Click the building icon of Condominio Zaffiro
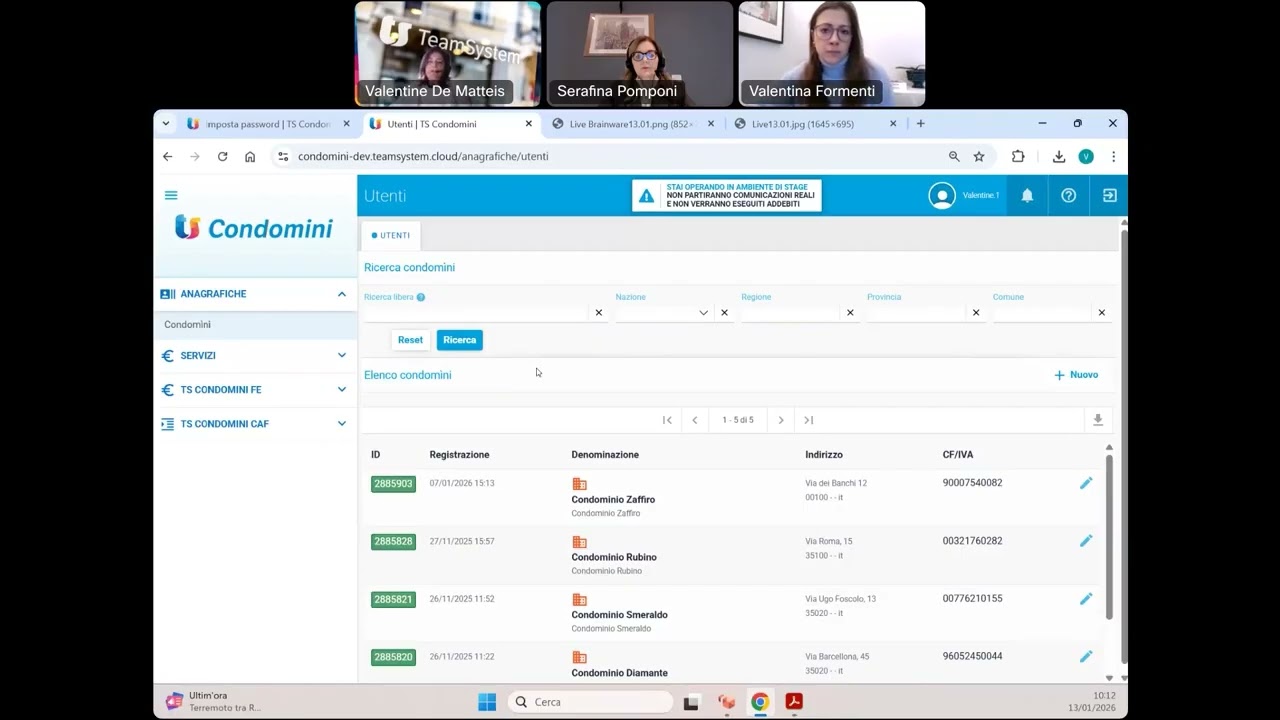Viewport: 1280px width, 720px height. click(x=579, y=484)
